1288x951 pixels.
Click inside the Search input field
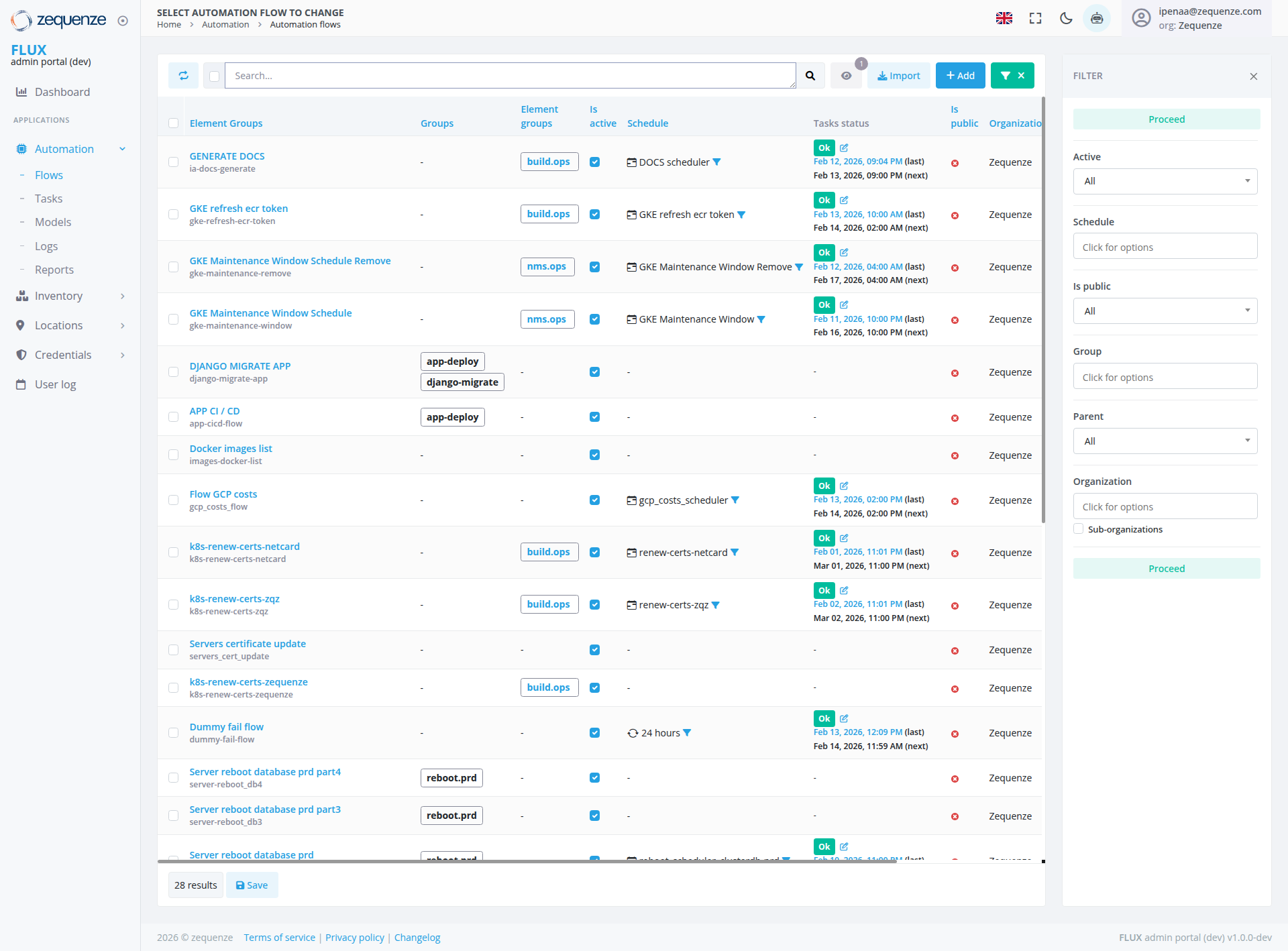[x=510, y=75]
